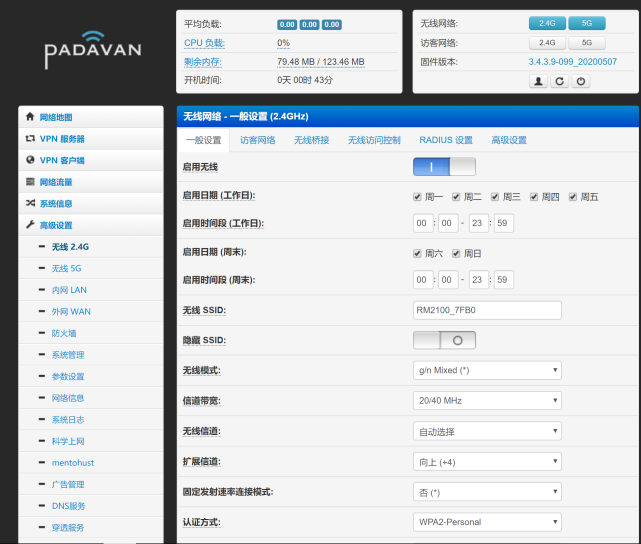Uncheck the 周日 checkbox

[456, 254]
